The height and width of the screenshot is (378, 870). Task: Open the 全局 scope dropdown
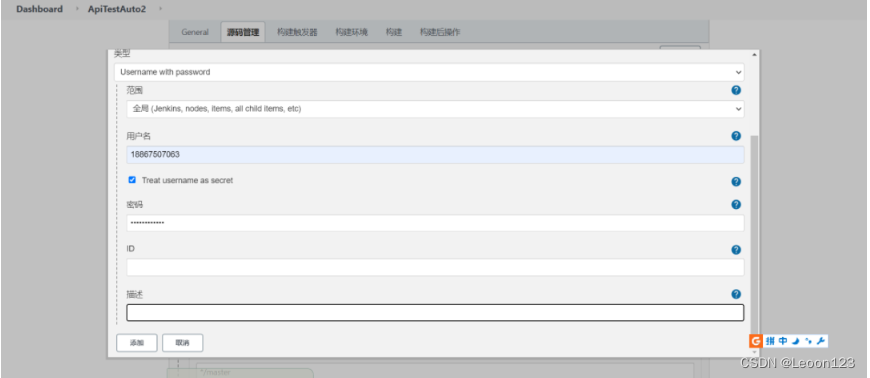tap(435, 109)
